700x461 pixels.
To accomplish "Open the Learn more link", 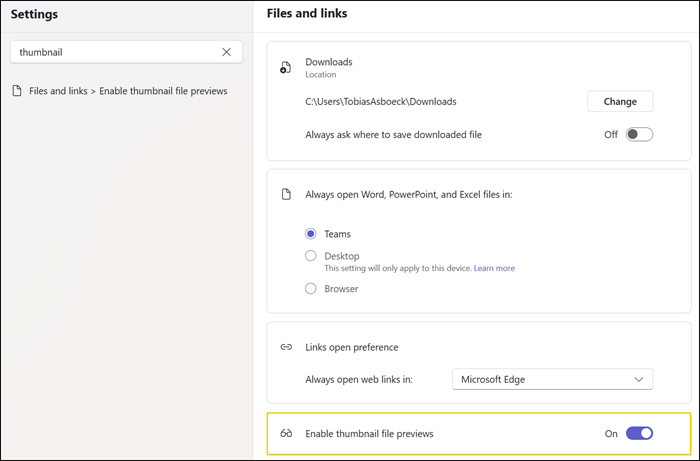I will (x=494, y=268).
